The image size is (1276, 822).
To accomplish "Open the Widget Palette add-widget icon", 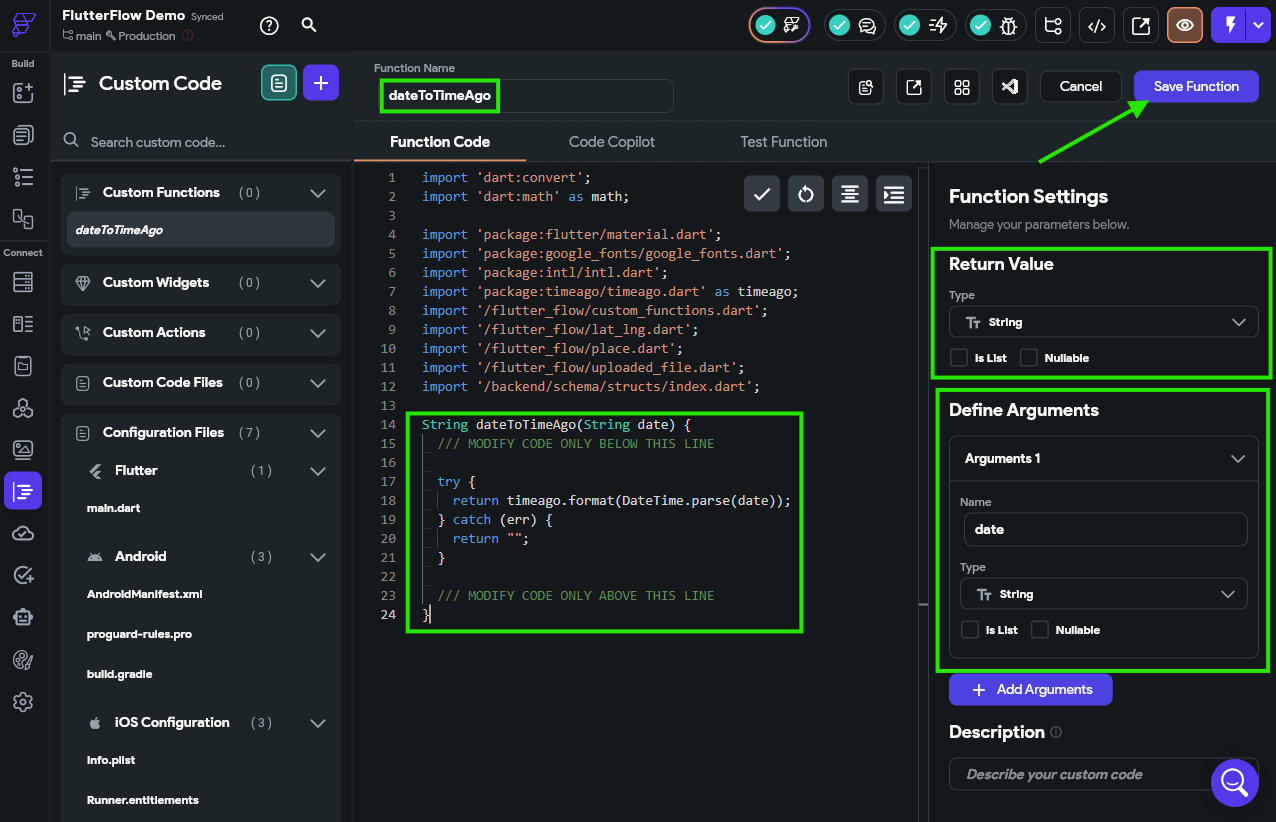I will point(23,93).
